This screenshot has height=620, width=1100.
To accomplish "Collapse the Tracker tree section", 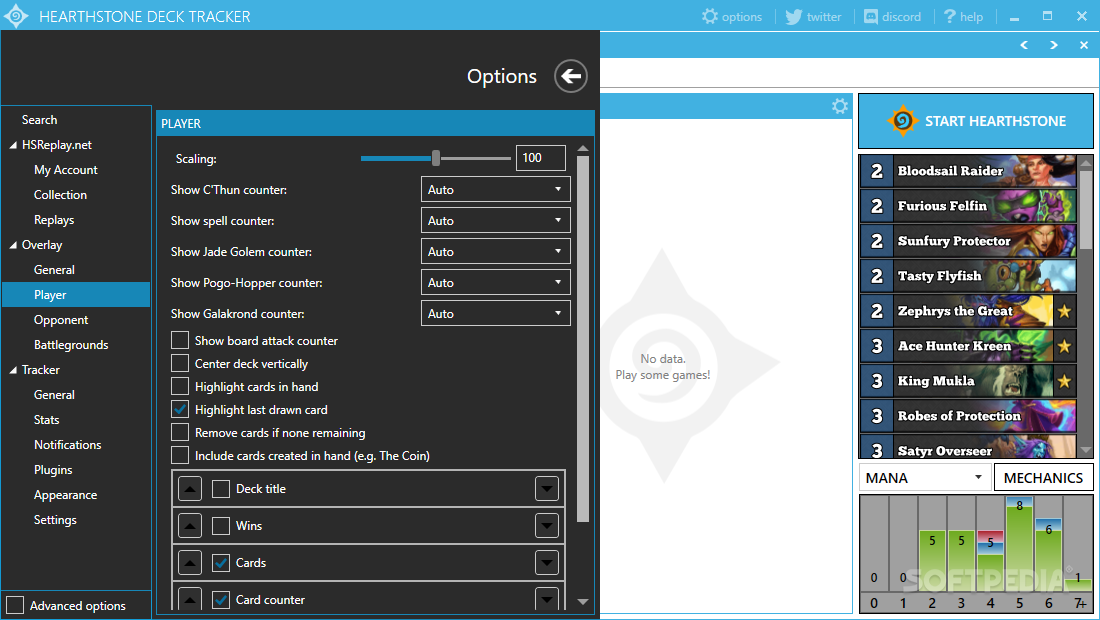I will tap(13, 370).
